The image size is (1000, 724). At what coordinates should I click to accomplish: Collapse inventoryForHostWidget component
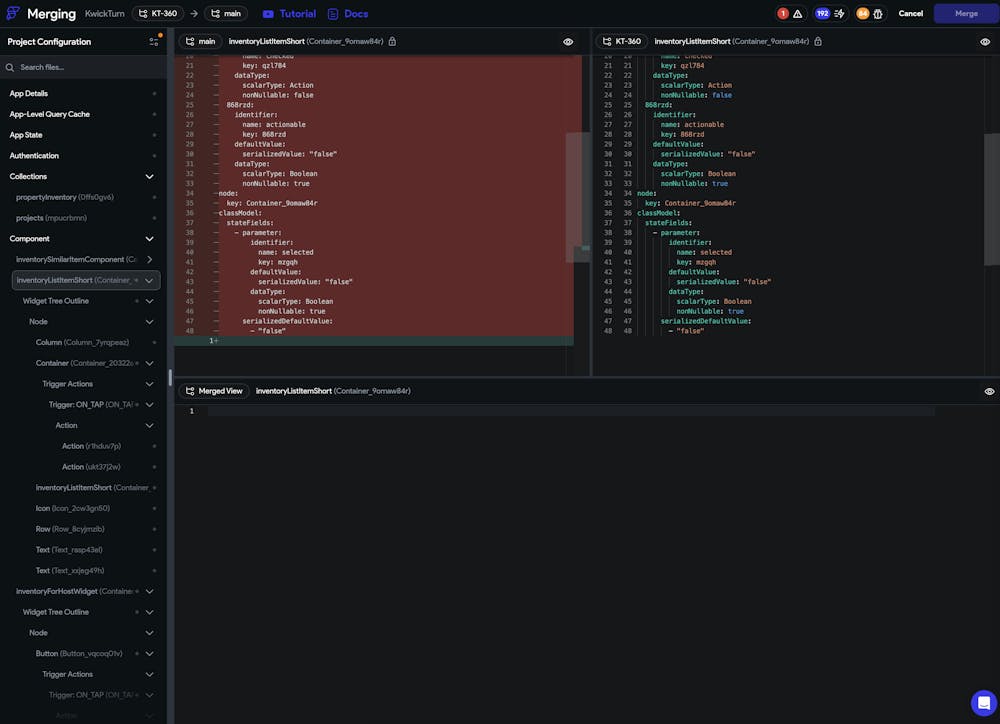[149, 591]
